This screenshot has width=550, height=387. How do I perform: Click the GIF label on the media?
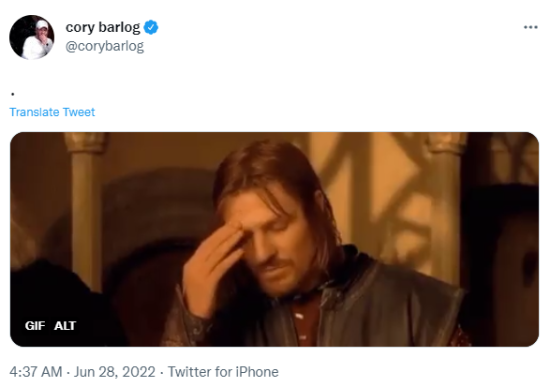(35, 326)
